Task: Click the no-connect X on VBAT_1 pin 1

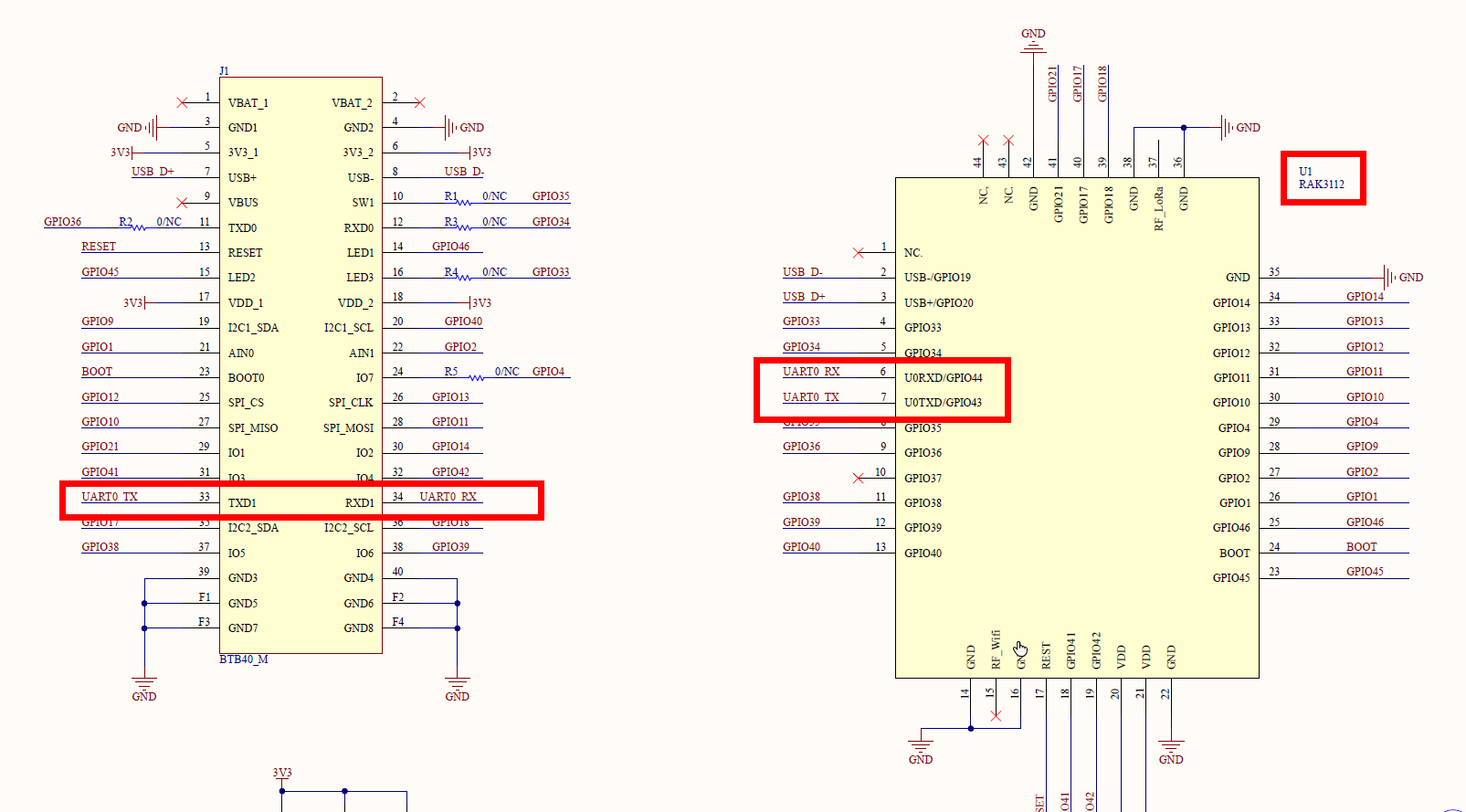Action: (x=183, y=102)
